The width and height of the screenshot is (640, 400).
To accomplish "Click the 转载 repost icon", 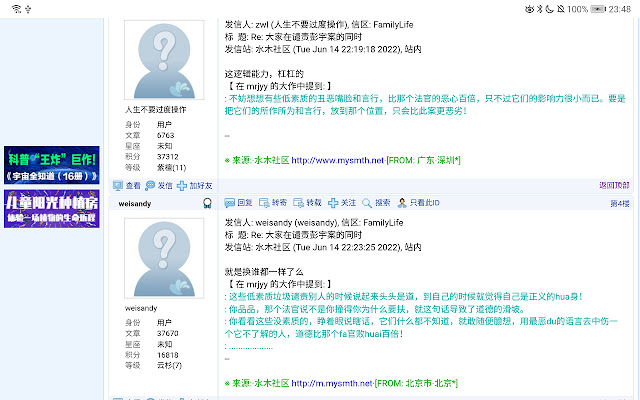I will [298, 203].
